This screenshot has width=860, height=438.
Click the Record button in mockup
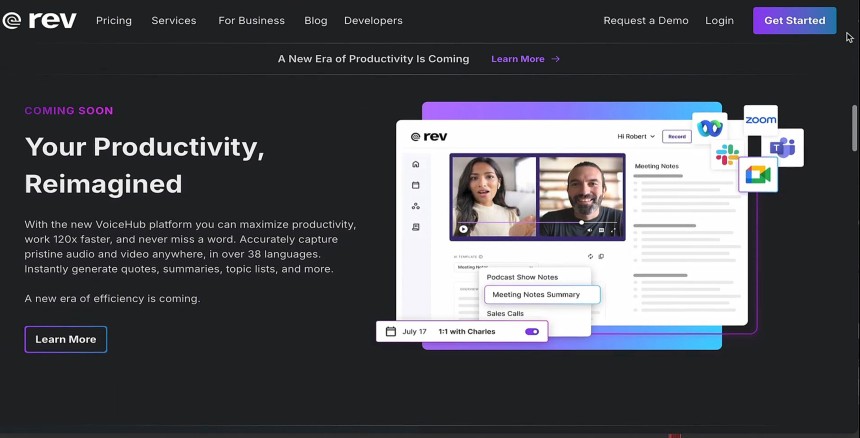[677, 136]
